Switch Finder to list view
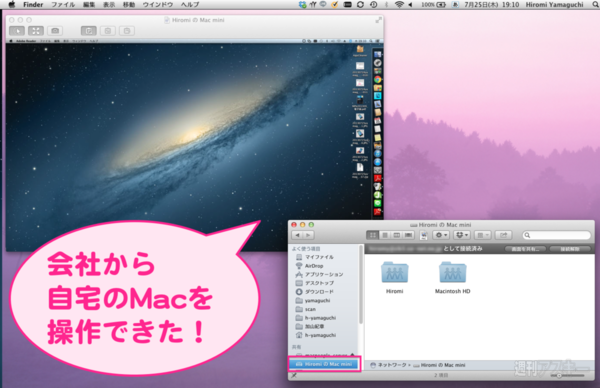 pos(385,235)
